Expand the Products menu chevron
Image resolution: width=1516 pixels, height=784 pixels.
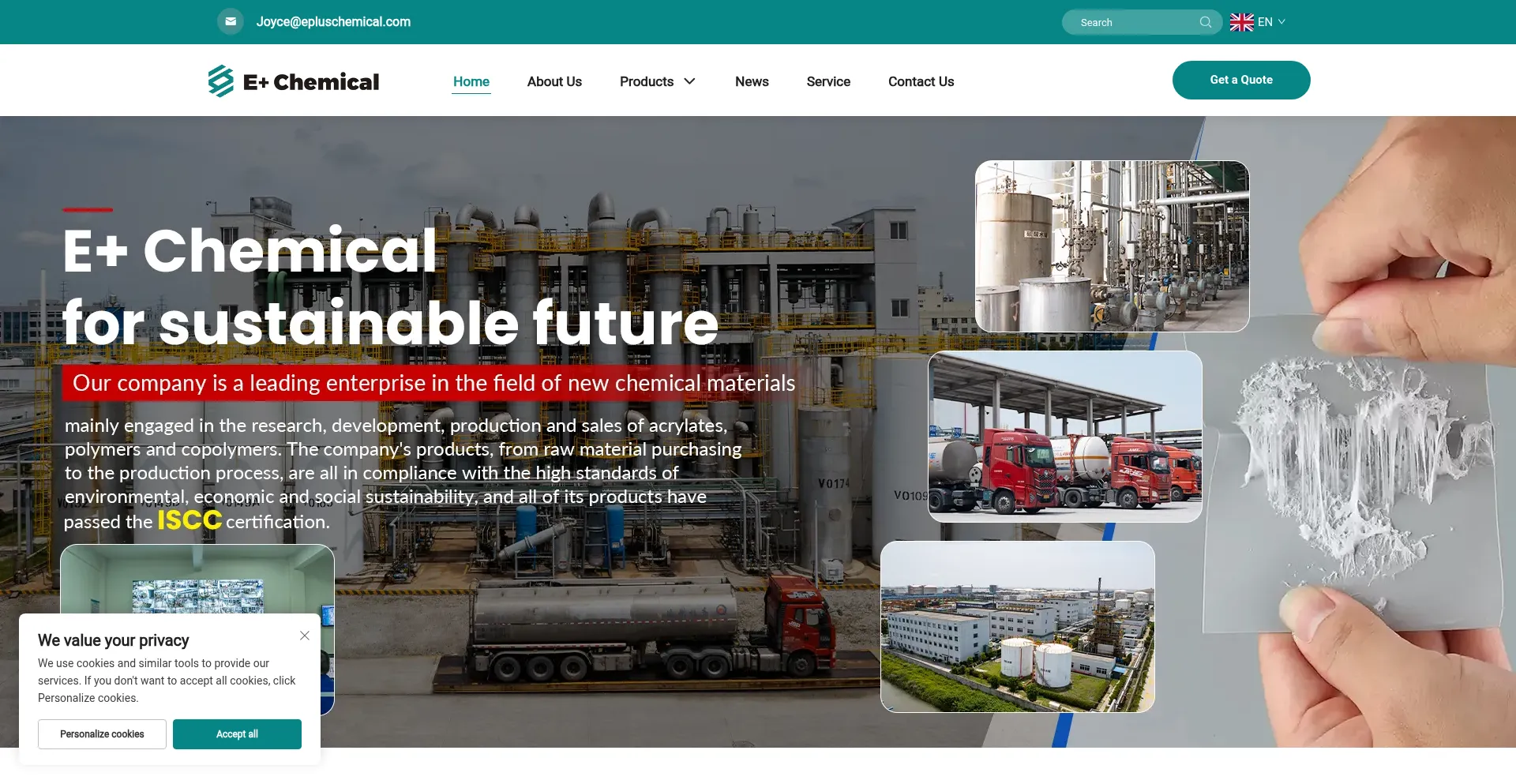tap(689, 81)
